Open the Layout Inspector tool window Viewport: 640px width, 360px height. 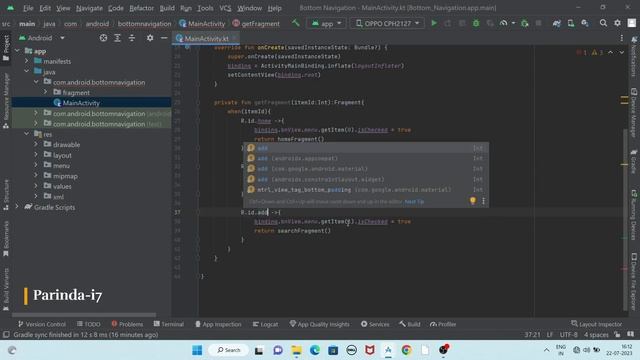tap(596, 324)
